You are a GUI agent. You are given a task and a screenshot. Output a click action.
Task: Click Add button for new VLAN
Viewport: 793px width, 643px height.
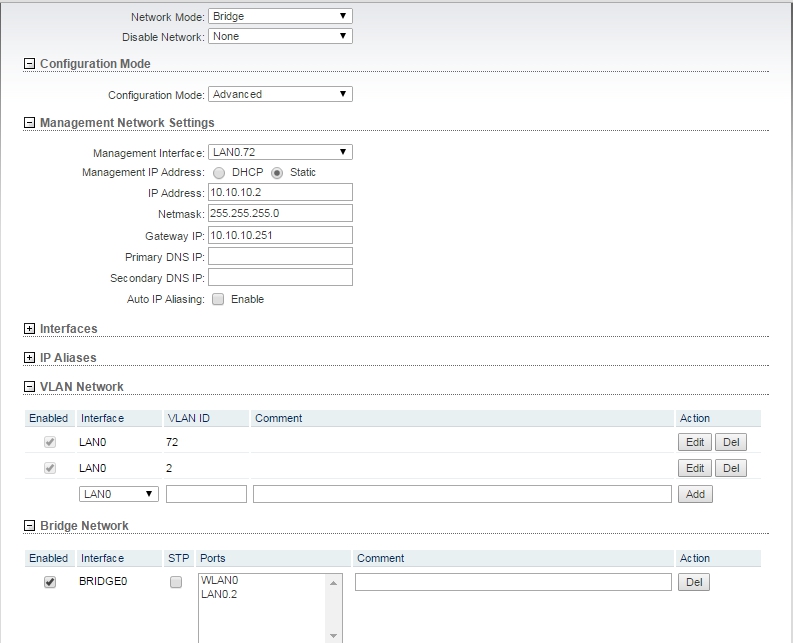(695, 494)
